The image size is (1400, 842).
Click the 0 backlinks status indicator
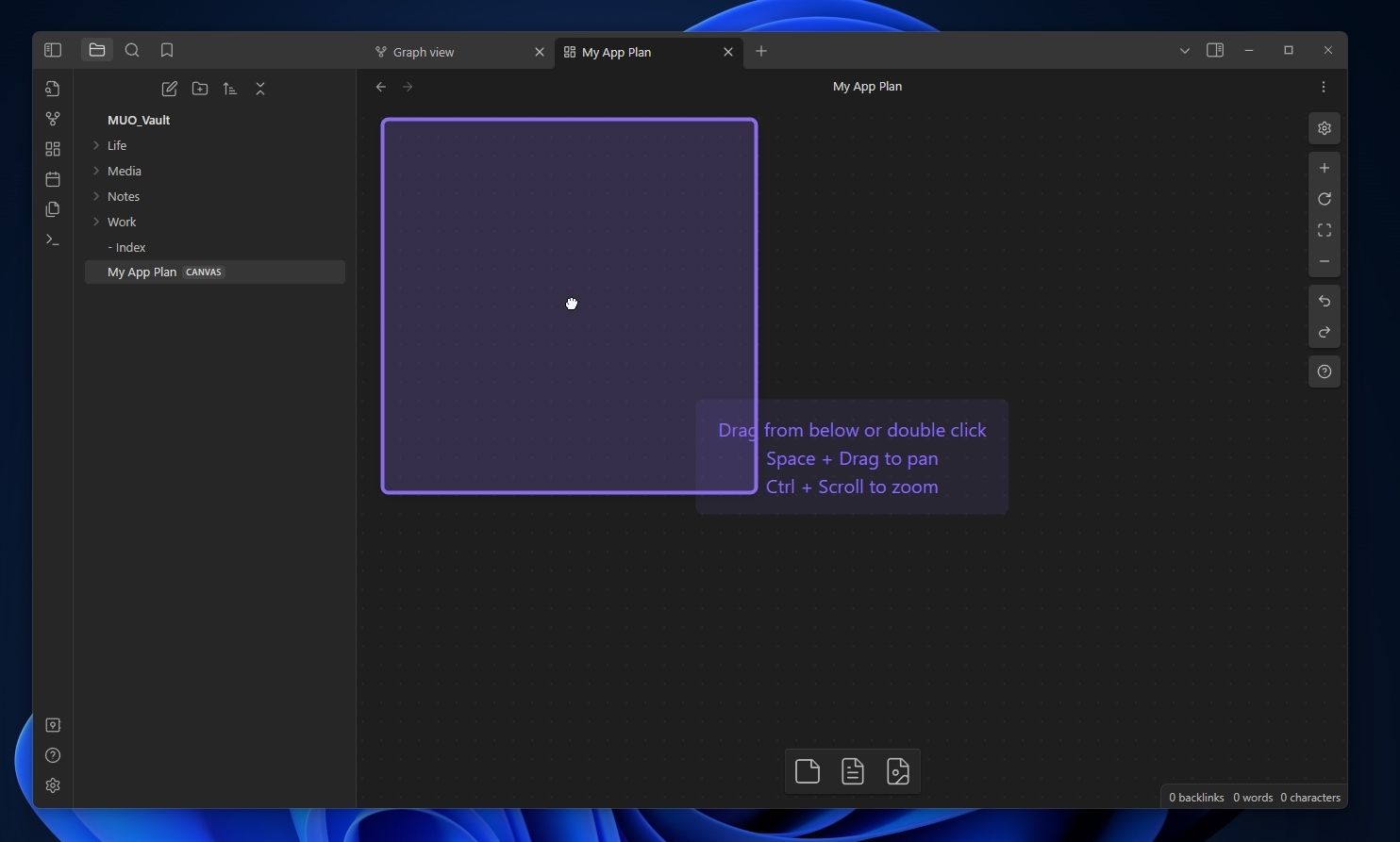click(1195, 797)
